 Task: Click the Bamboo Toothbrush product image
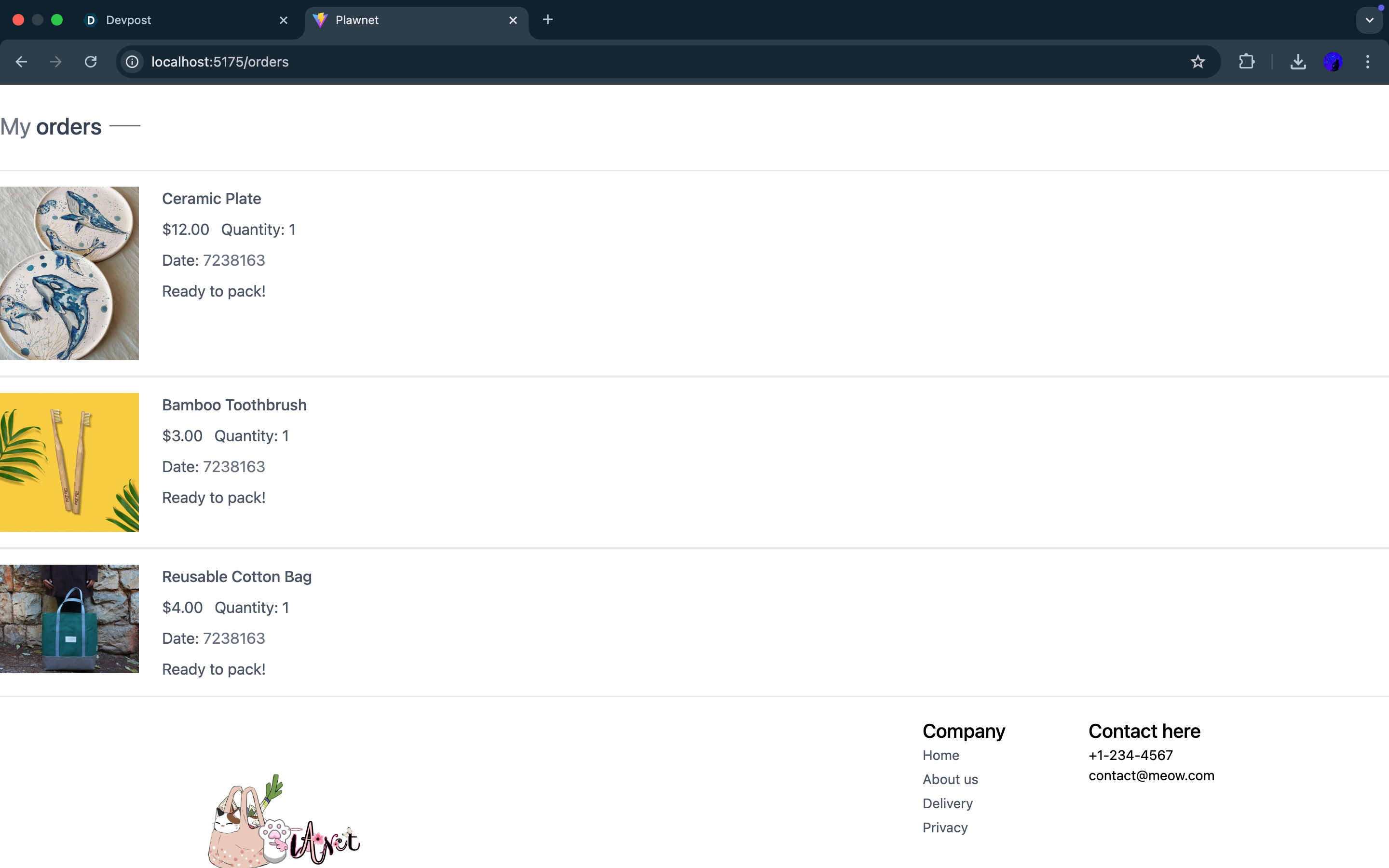(69, 462)
